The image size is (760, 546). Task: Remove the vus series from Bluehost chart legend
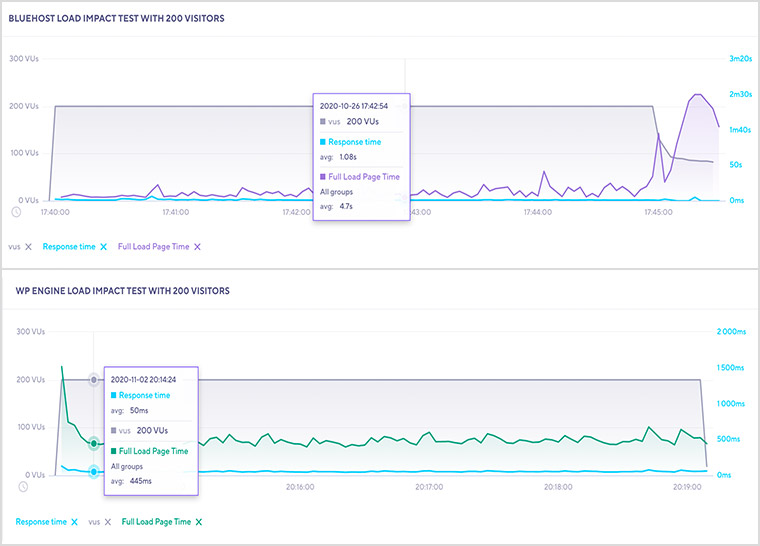click(x=28, y=247)
